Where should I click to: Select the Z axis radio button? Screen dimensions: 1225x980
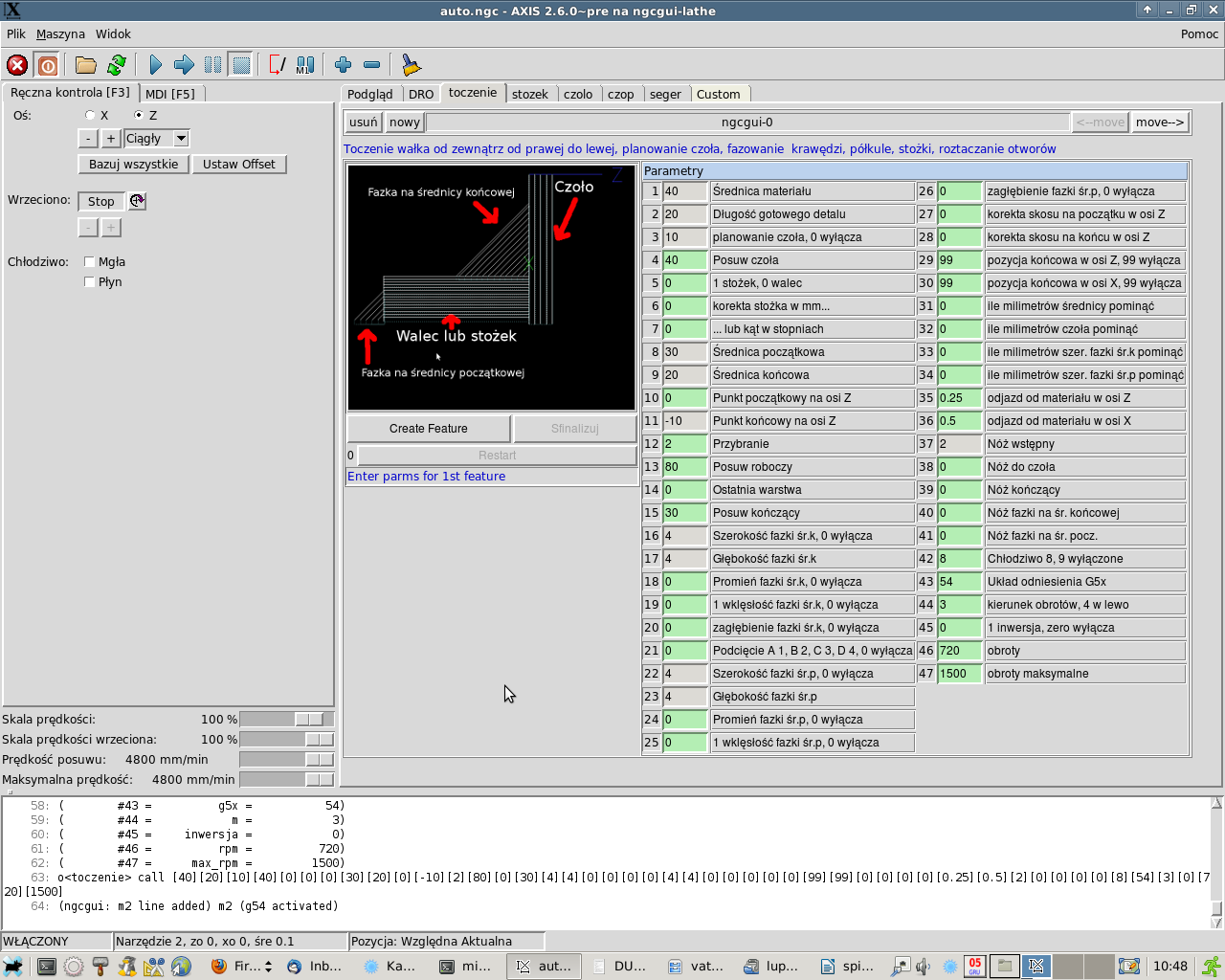(139, 115)
